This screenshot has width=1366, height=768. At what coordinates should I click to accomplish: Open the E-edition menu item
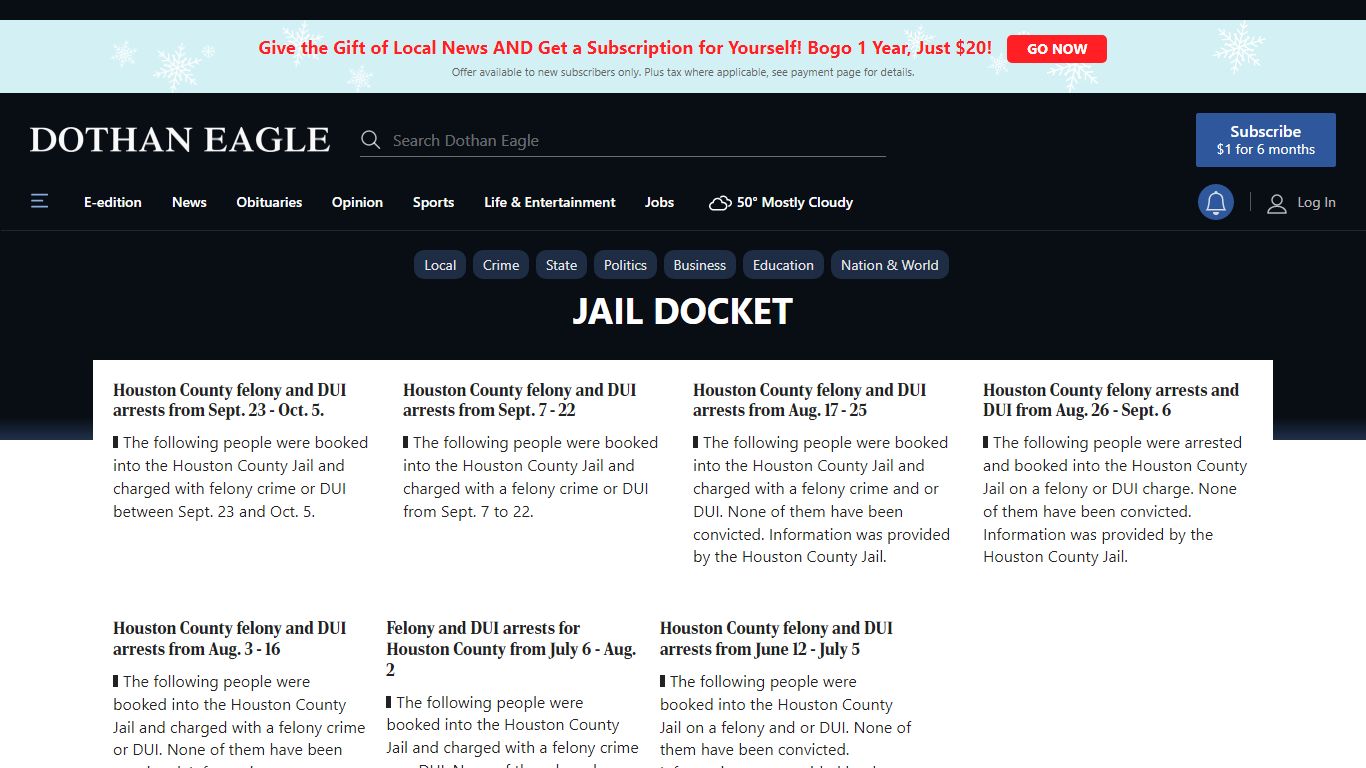113,202
